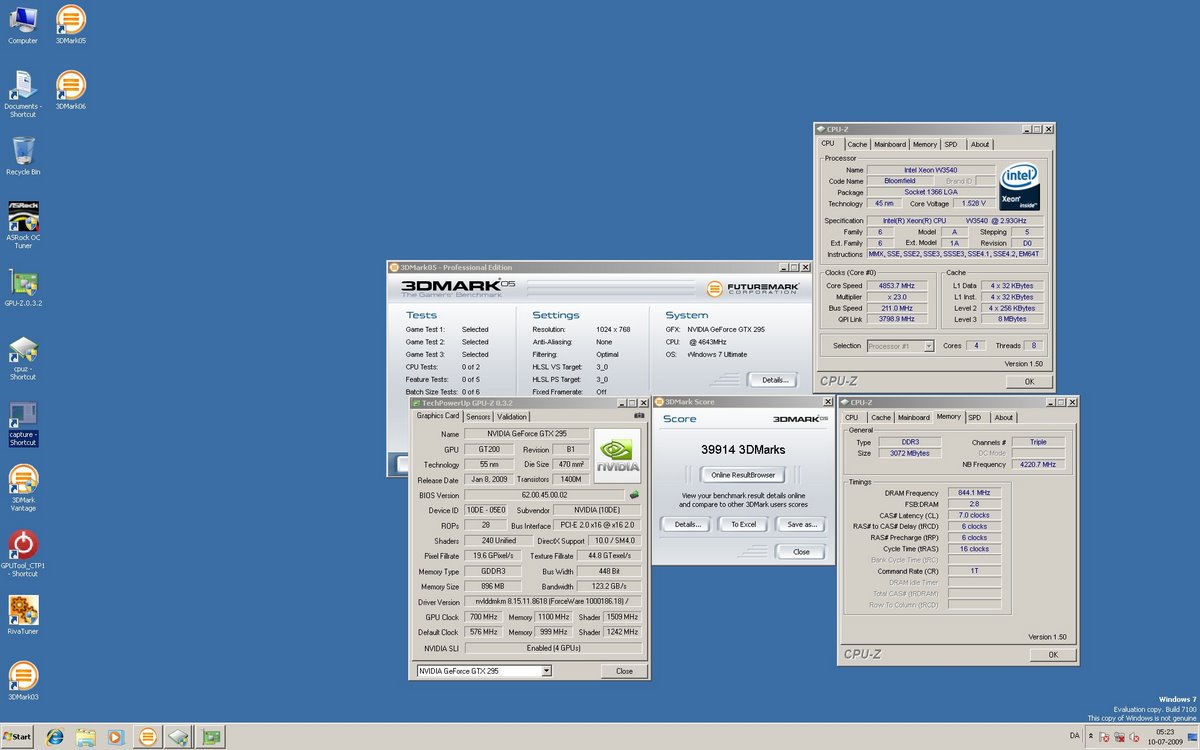
Task: Switch to the Sensors tab in GPU-Z
Action: pos(478,416)
